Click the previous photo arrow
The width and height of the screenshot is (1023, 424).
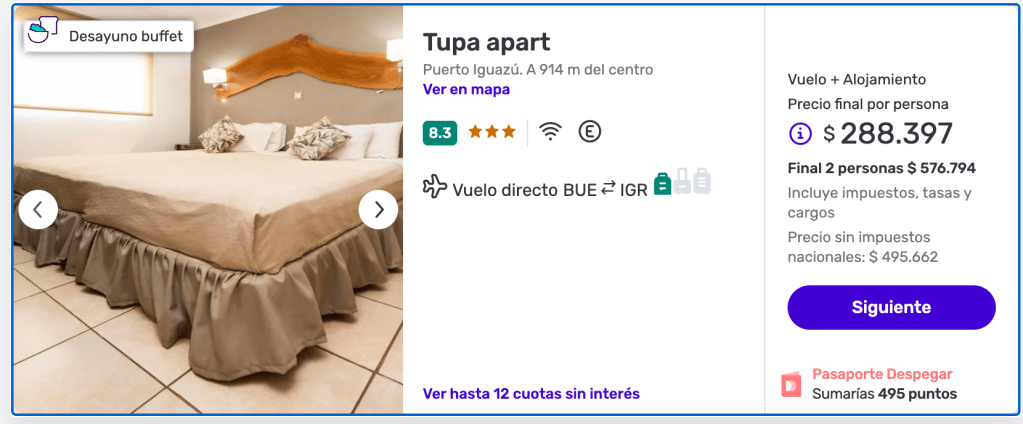(x=38, y=209)
